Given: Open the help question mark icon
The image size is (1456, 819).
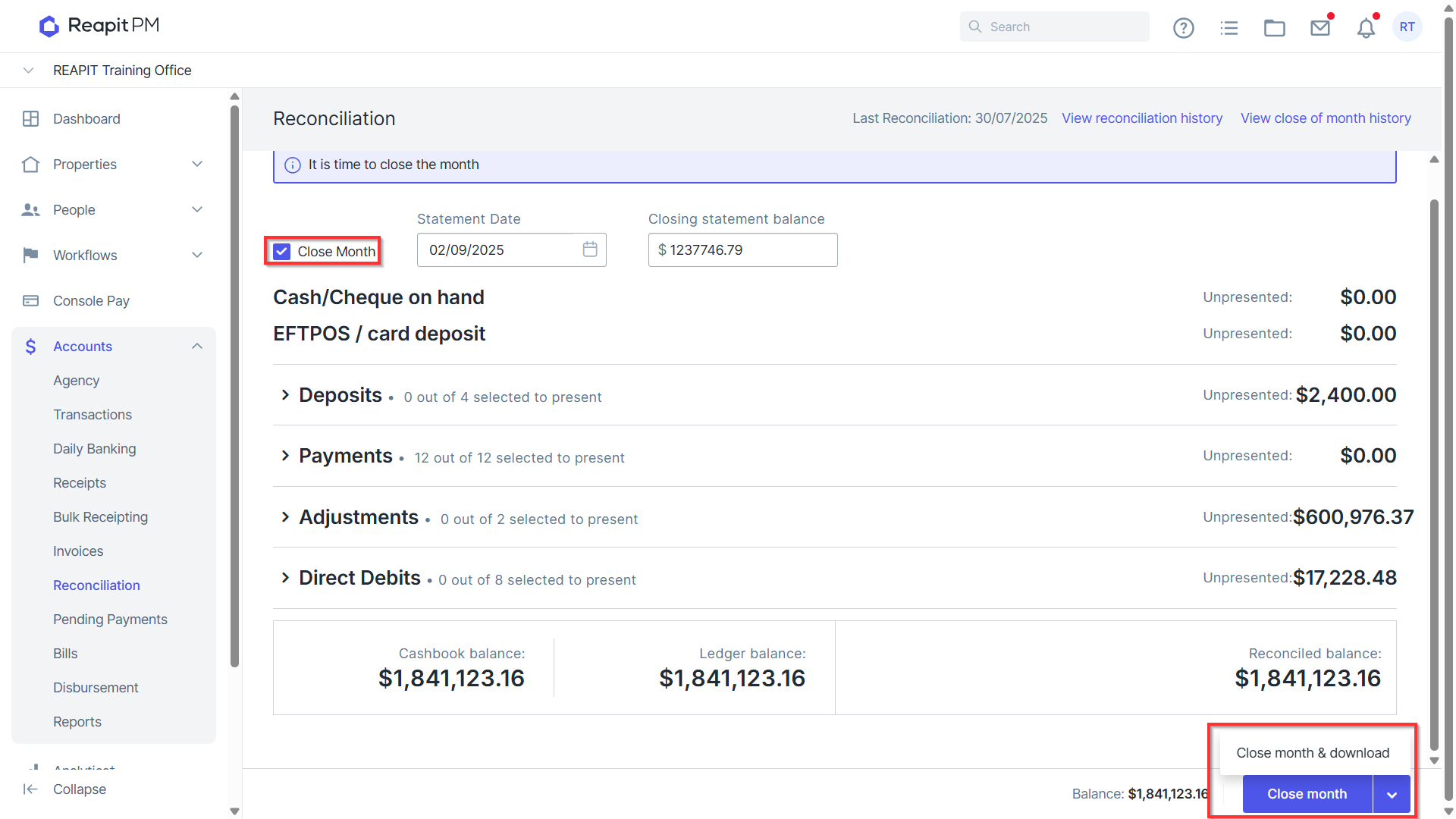Looking at the screenshot, I should [1183, 27].
